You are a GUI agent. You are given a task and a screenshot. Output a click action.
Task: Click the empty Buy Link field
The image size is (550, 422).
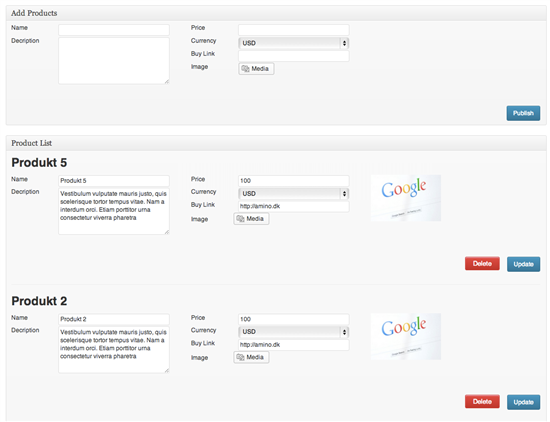point(294,56)
